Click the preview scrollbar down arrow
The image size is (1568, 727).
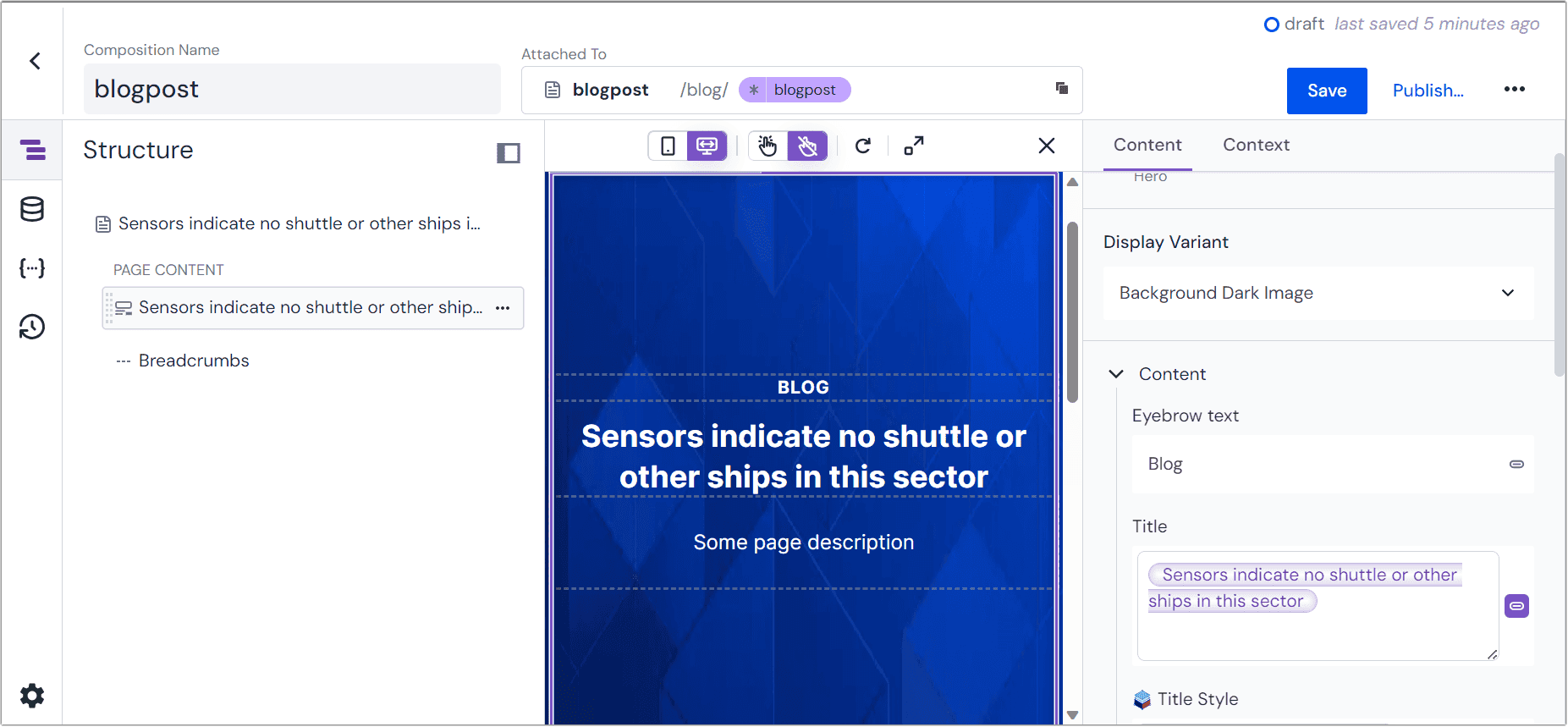pos(1072,715)
